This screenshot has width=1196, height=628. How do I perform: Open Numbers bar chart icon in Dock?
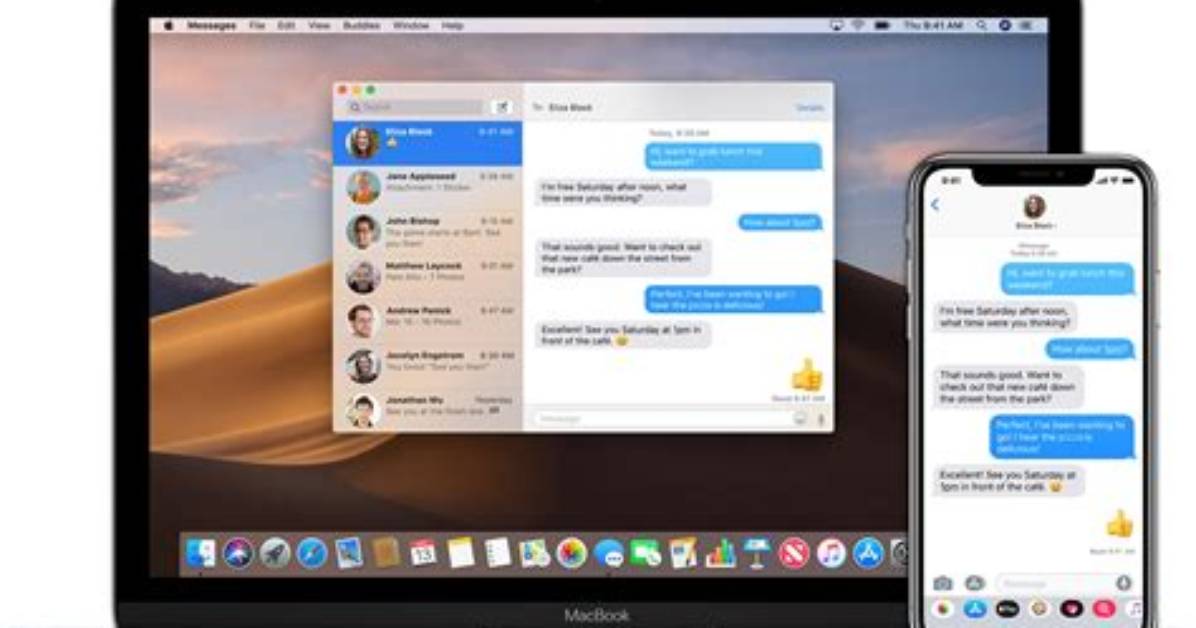click(x=719, y=553)
